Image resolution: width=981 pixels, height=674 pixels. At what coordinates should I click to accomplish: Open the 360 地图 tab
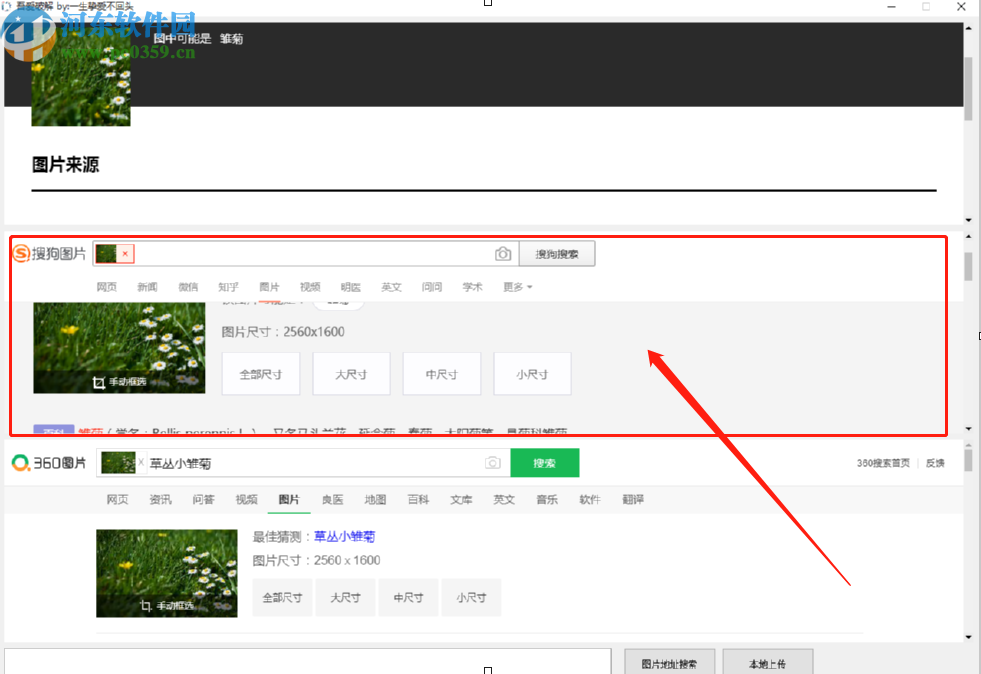coord(375,499)
